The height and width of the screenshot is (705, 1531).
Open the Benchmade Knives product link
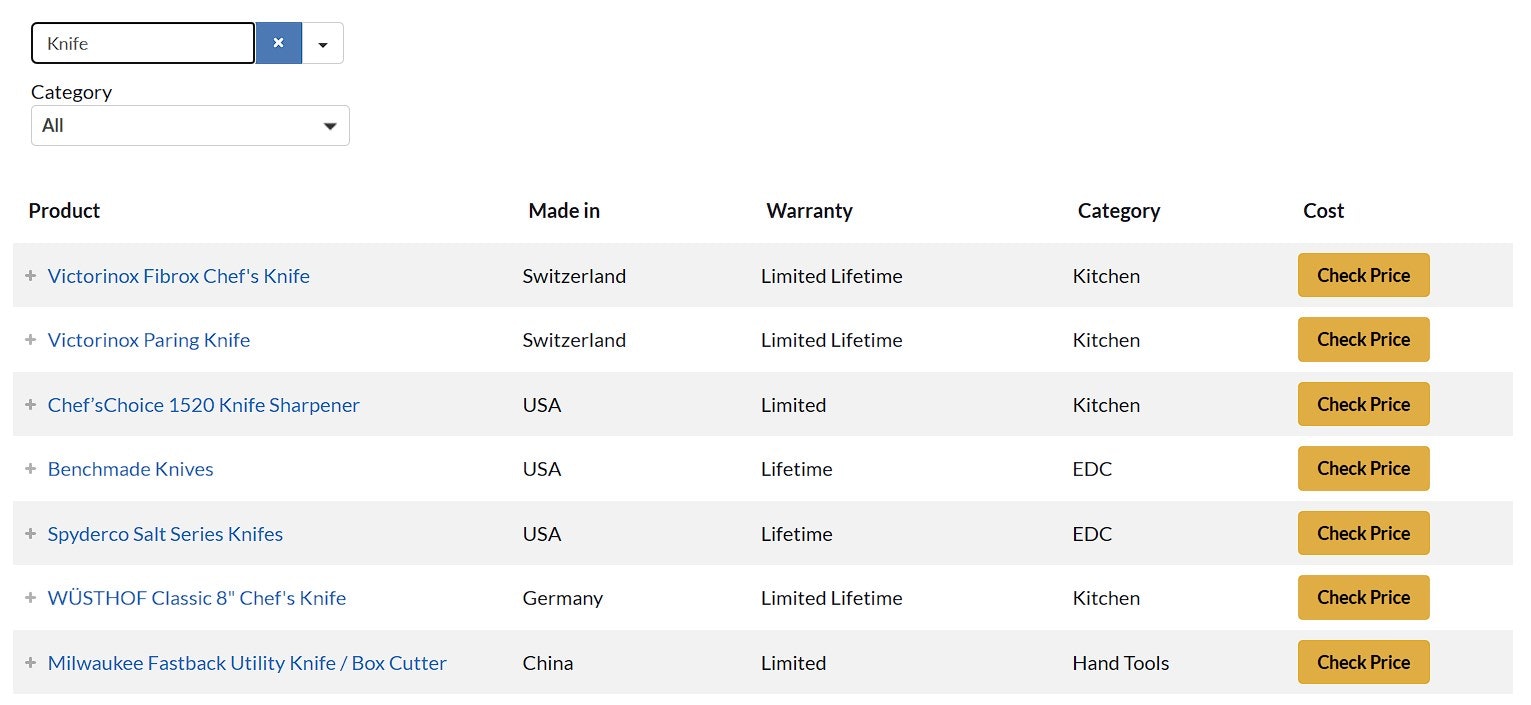click(131, 469)
